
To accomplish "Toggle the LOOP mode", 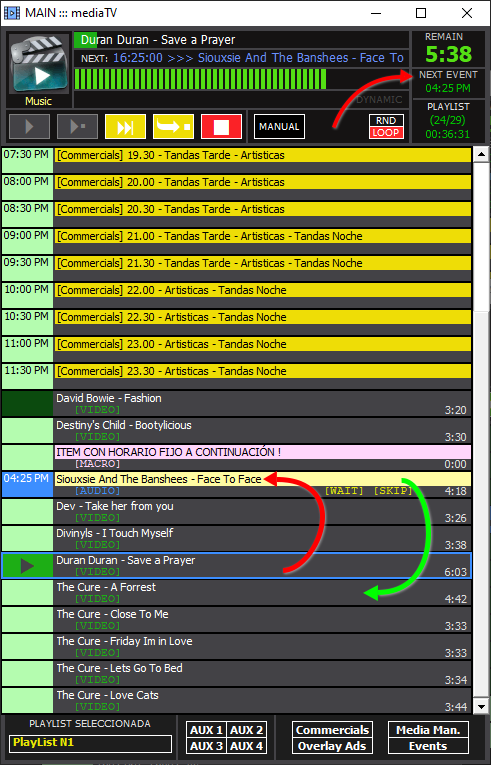I will (x=386, y=133).
